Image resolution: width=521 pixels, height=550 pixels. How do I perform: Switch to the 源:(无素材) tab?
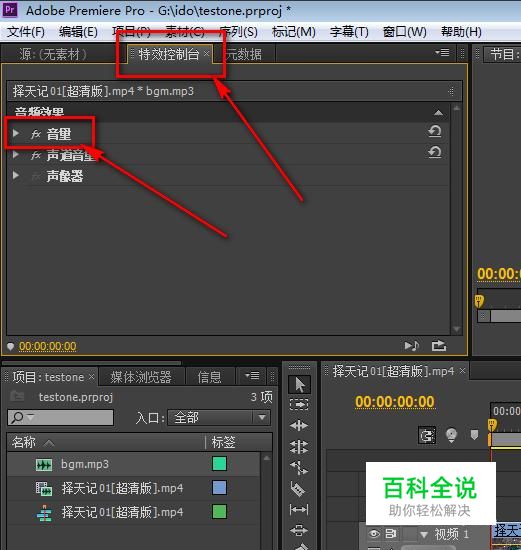[x=53, y=54]
